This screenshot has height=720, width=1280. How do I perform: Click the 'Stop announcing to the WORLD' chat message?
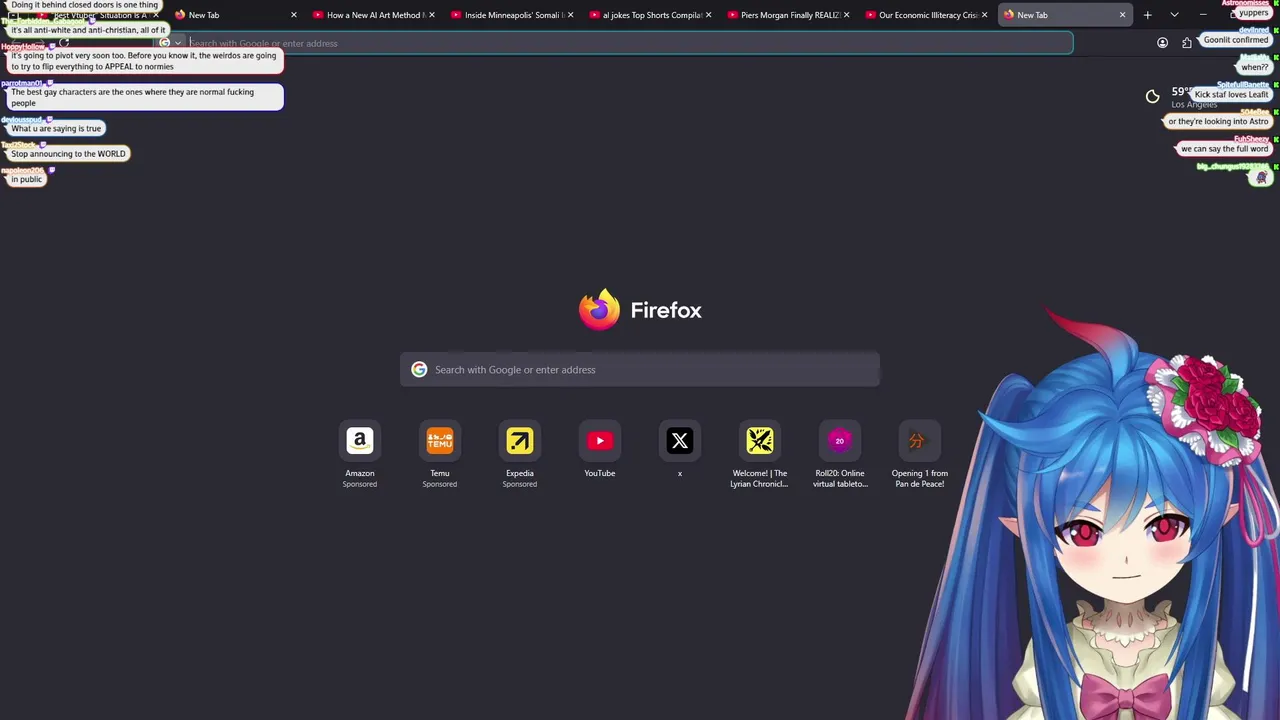tap(68, 154)
